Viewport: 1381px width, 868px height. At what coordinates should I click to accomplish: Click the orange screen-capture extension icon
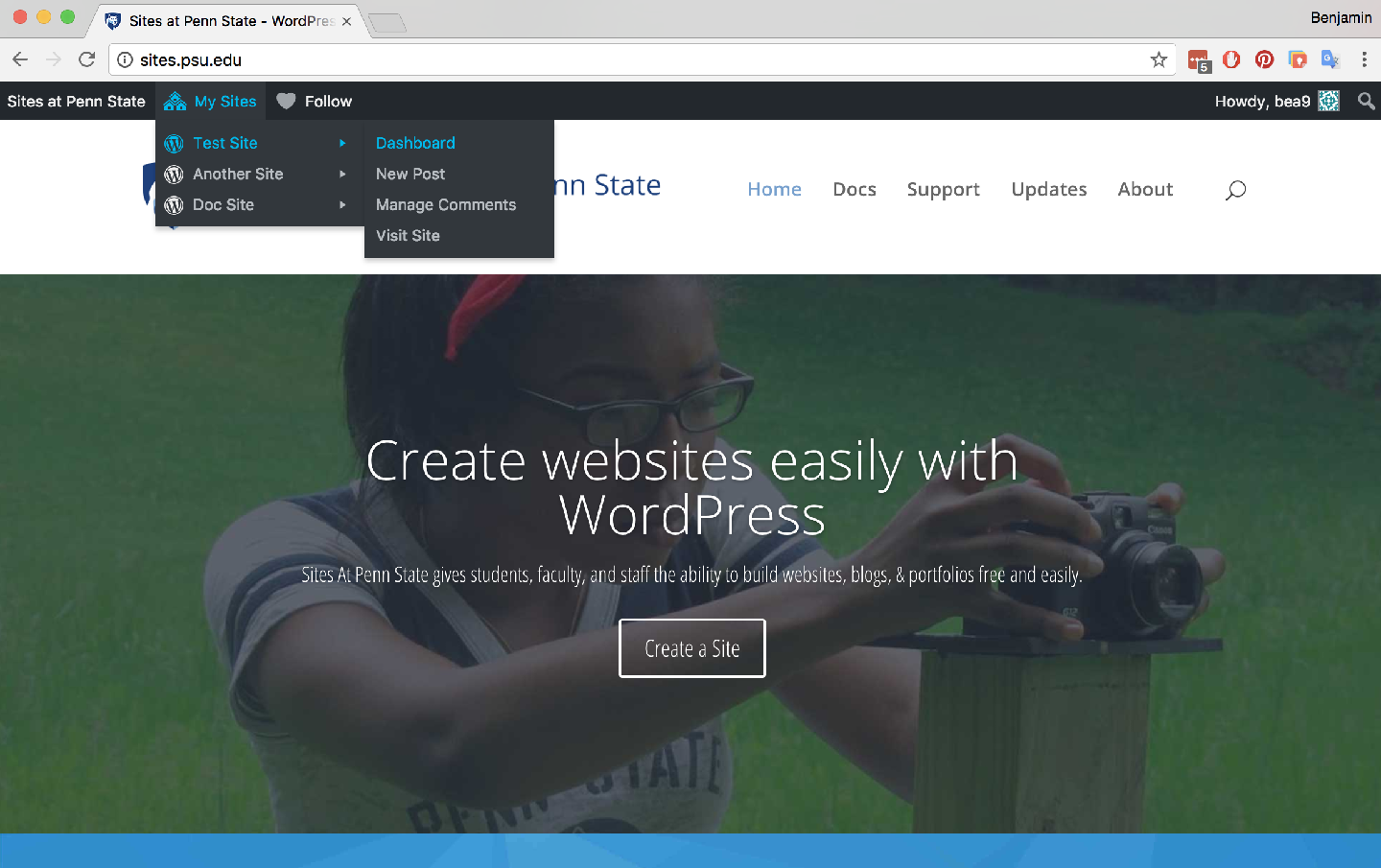[1297, 59]
